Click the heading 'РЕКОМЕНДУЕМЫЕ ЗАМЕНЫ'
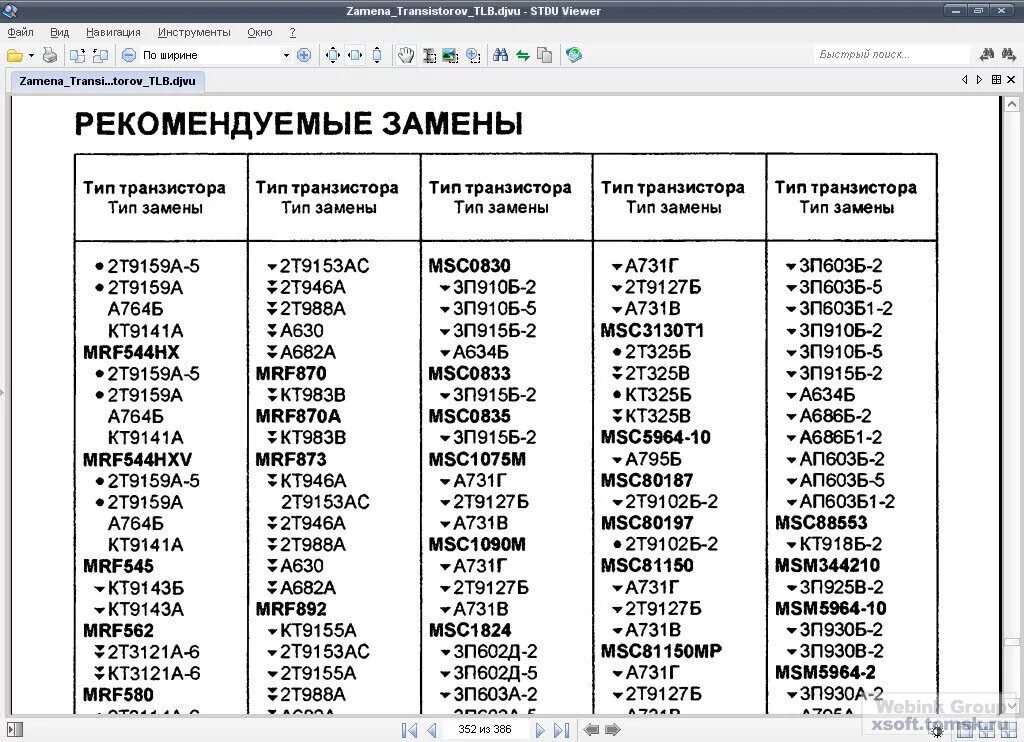This screenshot has height=742, width=1024. (298, 123)
